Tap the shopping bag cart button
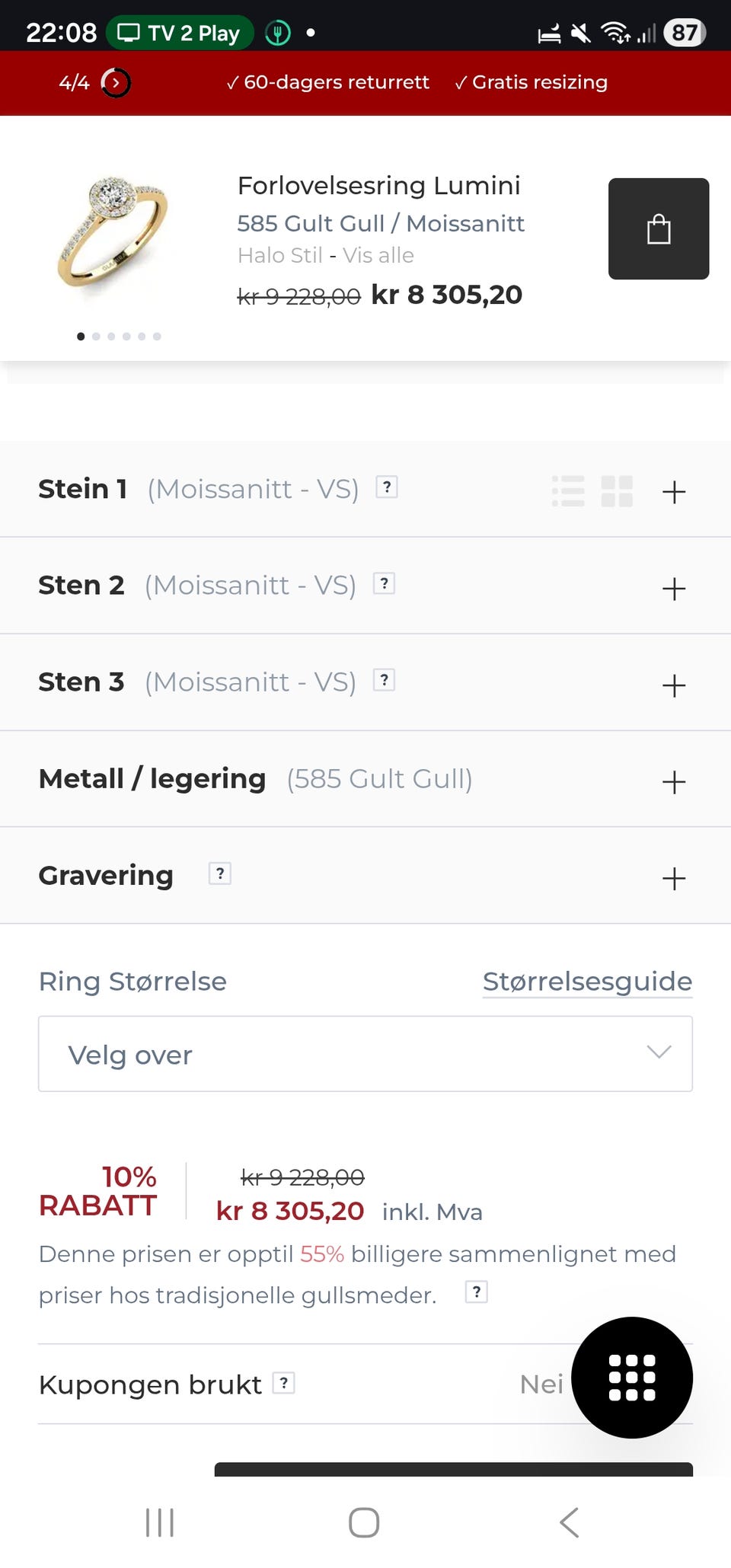Screen dimensions: 731x1568 click(x=658, y=228)
